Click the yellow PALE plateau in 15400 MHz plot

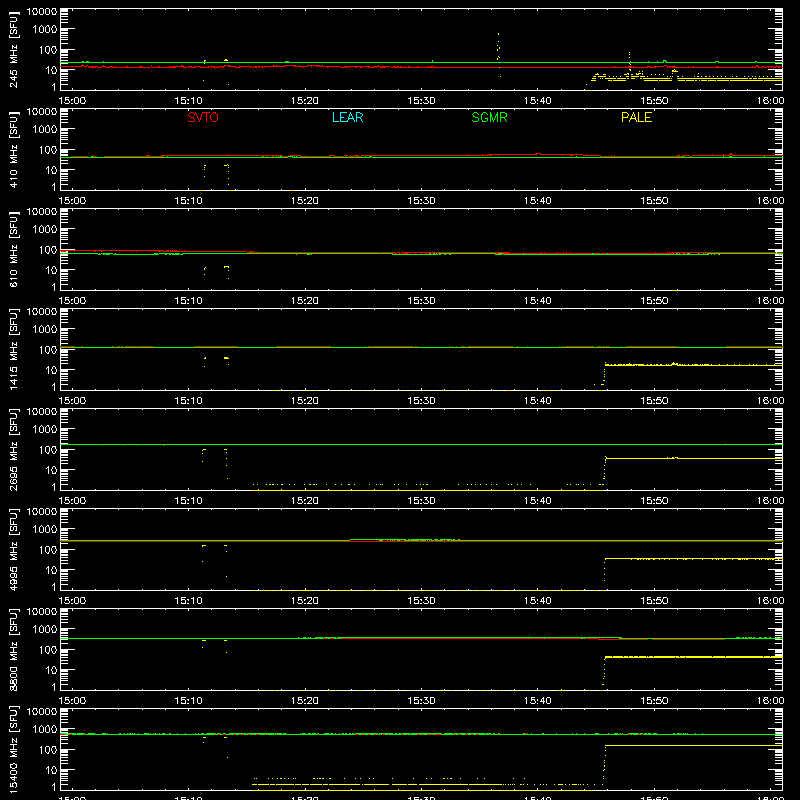pyautogui.click(x=693, y=745)
